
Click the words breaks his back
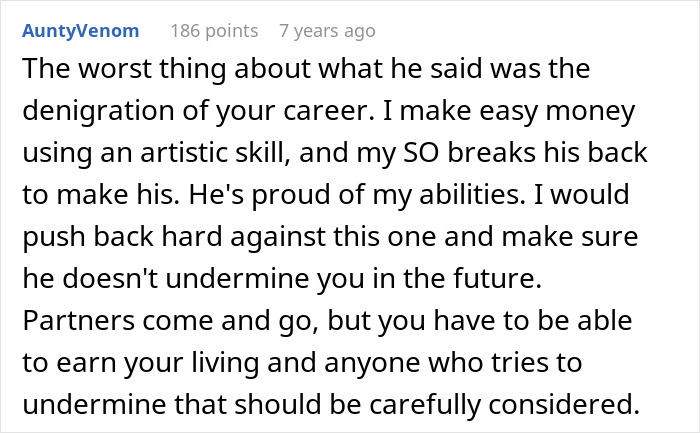click(547, 153)
